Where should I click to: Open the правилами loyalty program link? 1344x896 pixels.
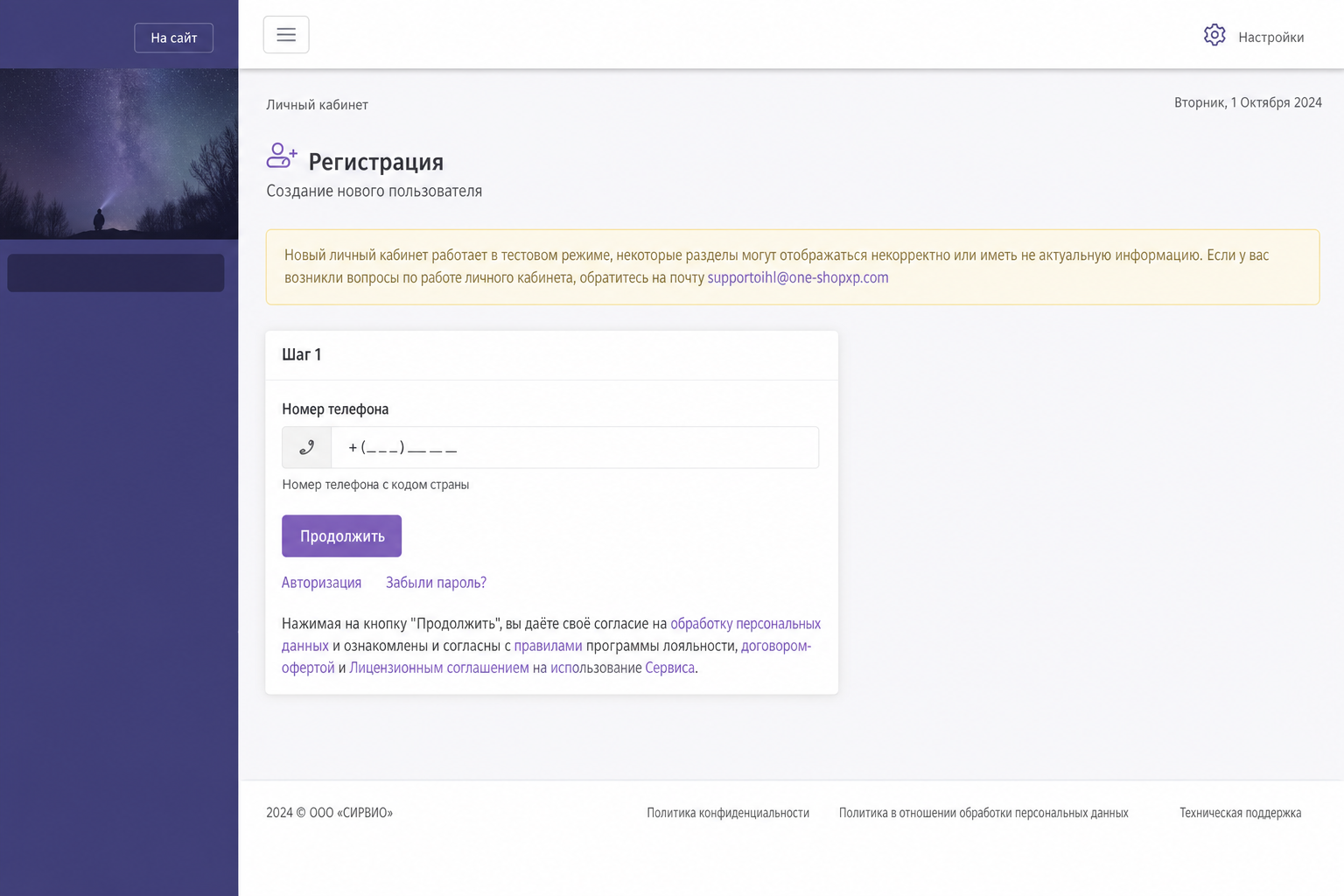tap(548, 646)
